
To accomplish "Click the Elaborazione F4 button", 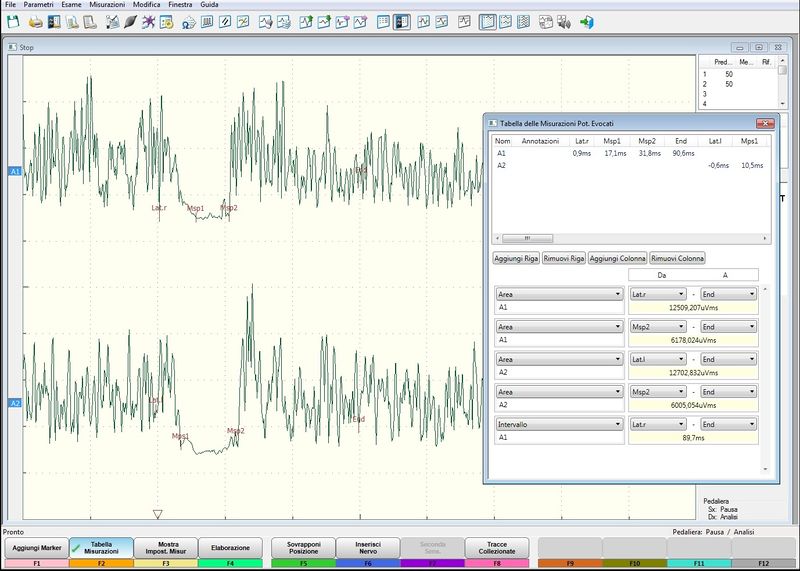I will pos(231,547).
